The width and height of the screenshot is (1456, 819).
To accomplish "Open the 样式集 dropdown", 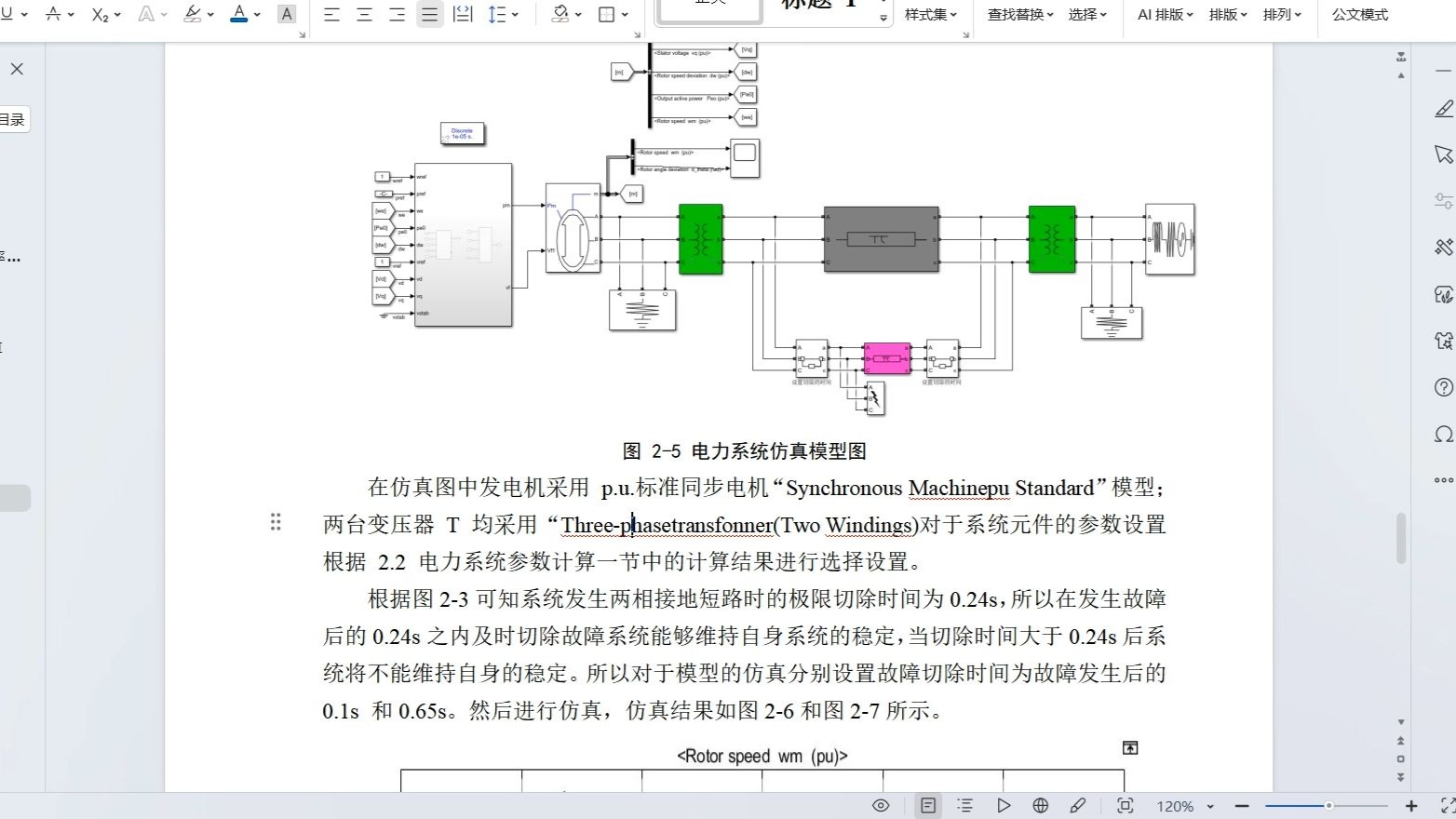I will pyautogui.click(x=931, y=14).
